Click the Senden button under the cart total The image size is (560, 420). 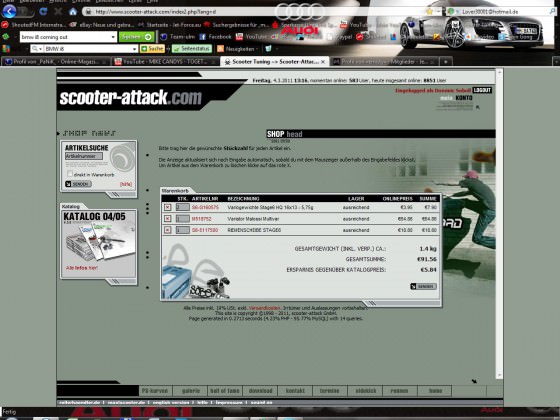pos(424,286)
